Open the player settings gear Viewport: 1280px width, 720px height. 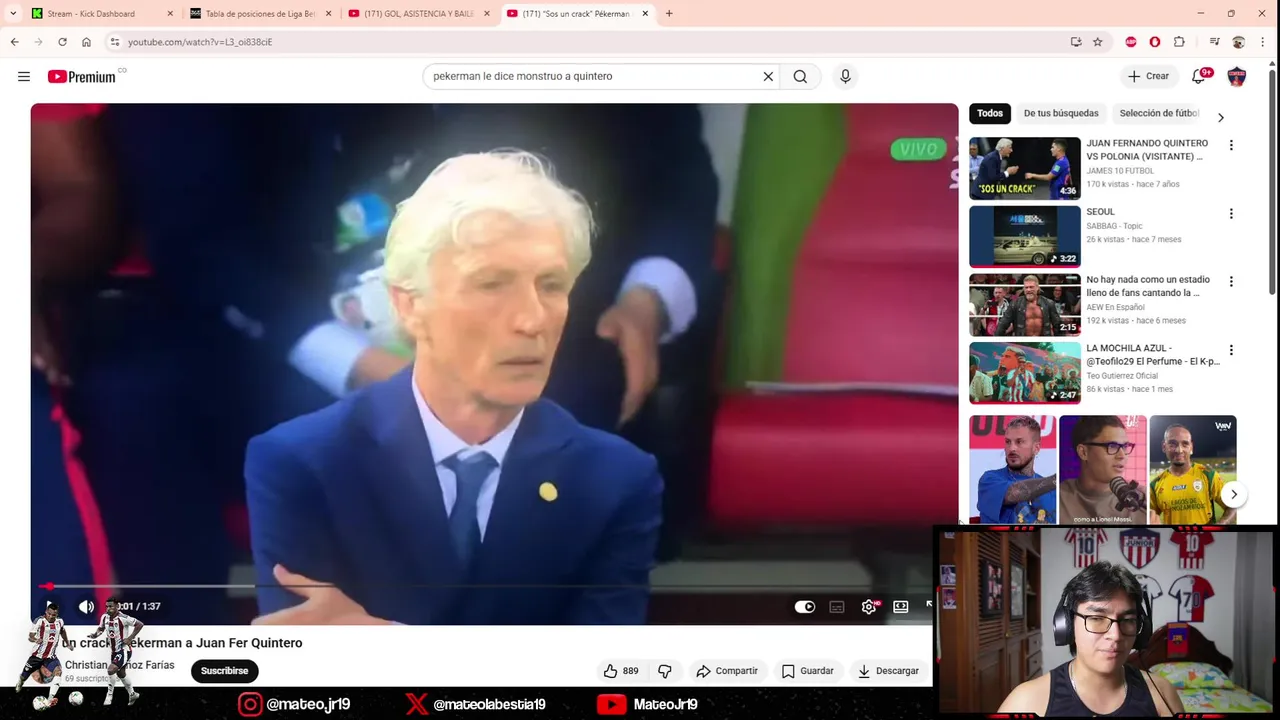coord(869,607)
